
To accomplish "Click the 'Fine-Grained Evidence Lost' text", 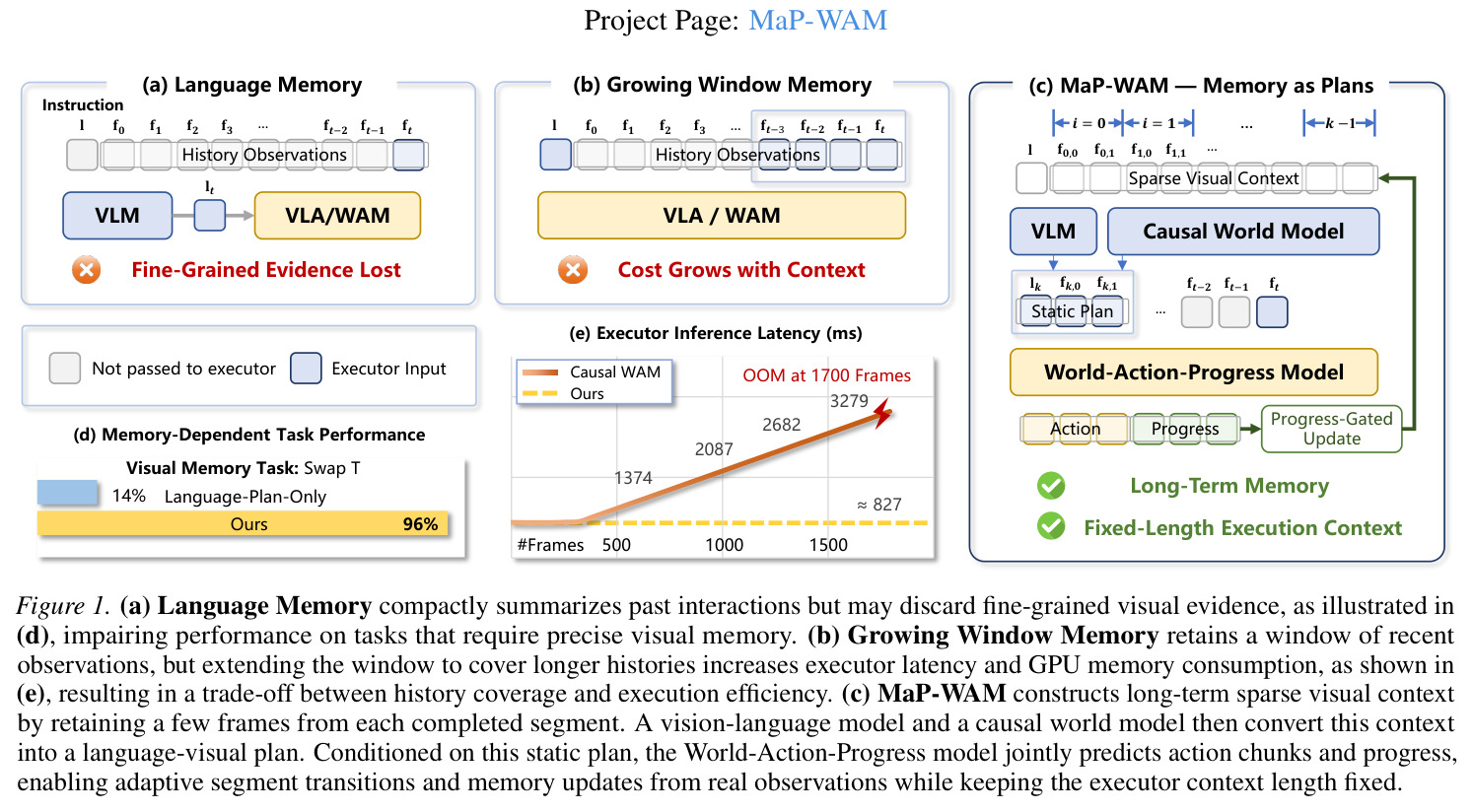I will click(266, 270).
